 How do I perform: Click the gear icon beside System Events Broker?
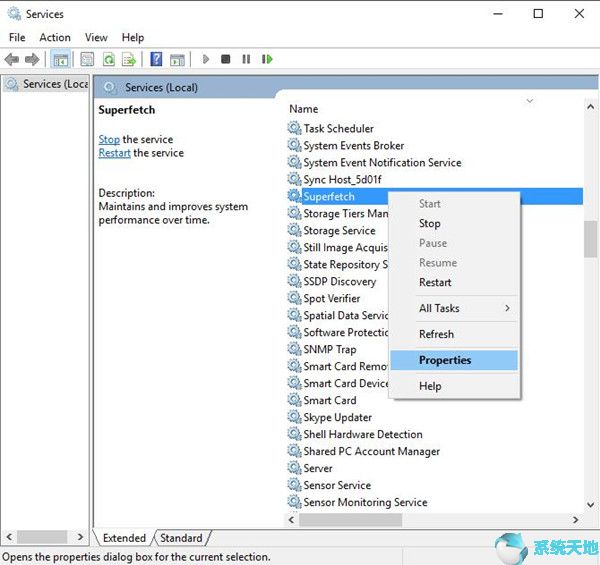click(x=294, y=145)
